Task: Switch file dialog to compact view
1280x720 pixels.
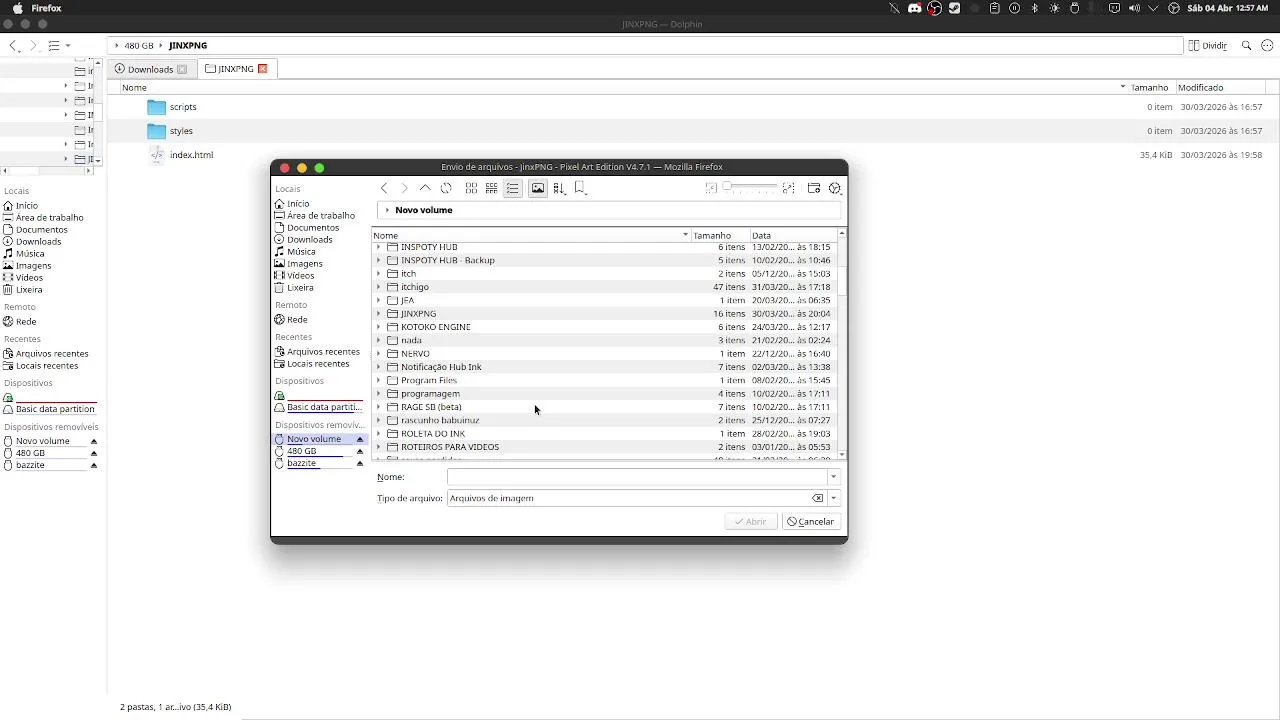Action: [491, 188]
